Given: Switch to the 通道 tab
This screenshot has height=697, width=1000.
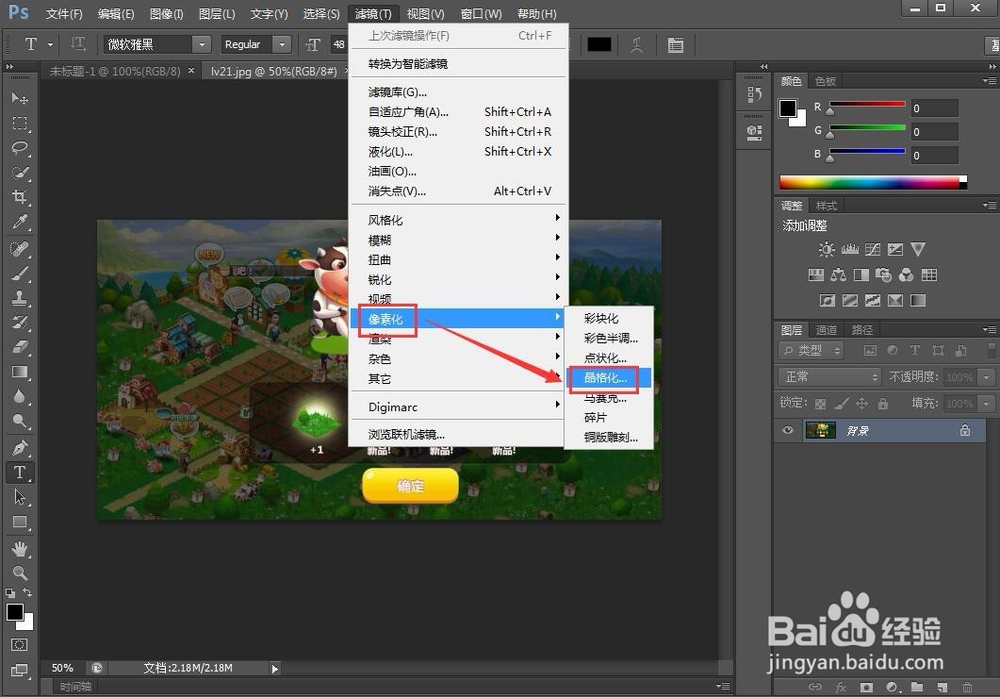Looking at the screenshot, I should pos(826,330).
